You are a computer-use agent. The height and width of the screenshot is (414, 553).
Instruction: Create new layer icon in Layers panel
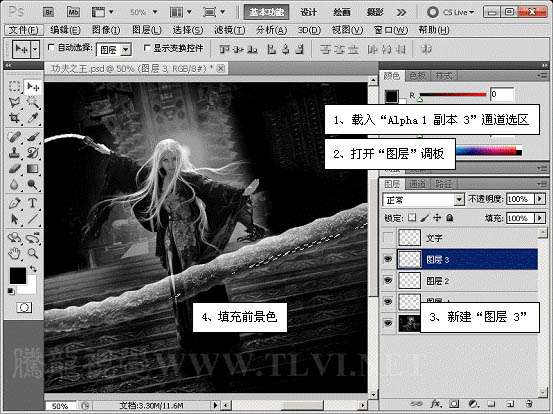509,403
